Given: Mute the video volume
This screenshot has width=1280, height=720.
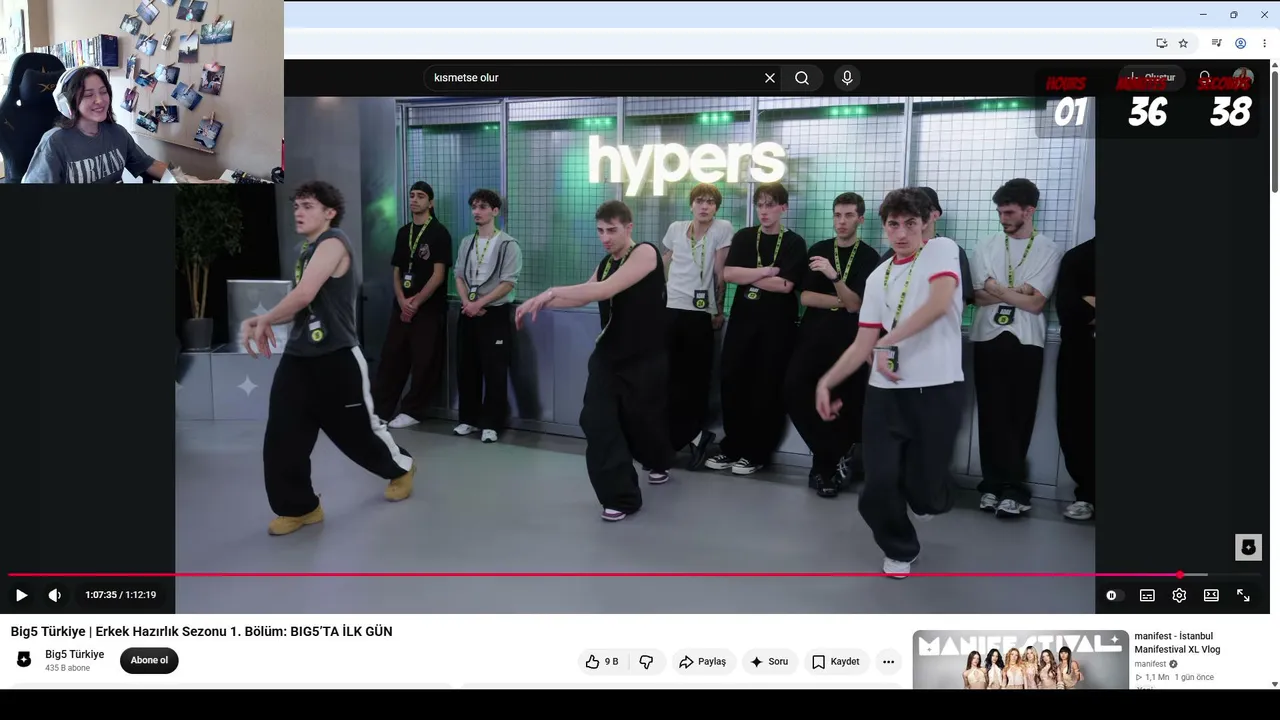Looking at the screenshot, I should 55,595.
